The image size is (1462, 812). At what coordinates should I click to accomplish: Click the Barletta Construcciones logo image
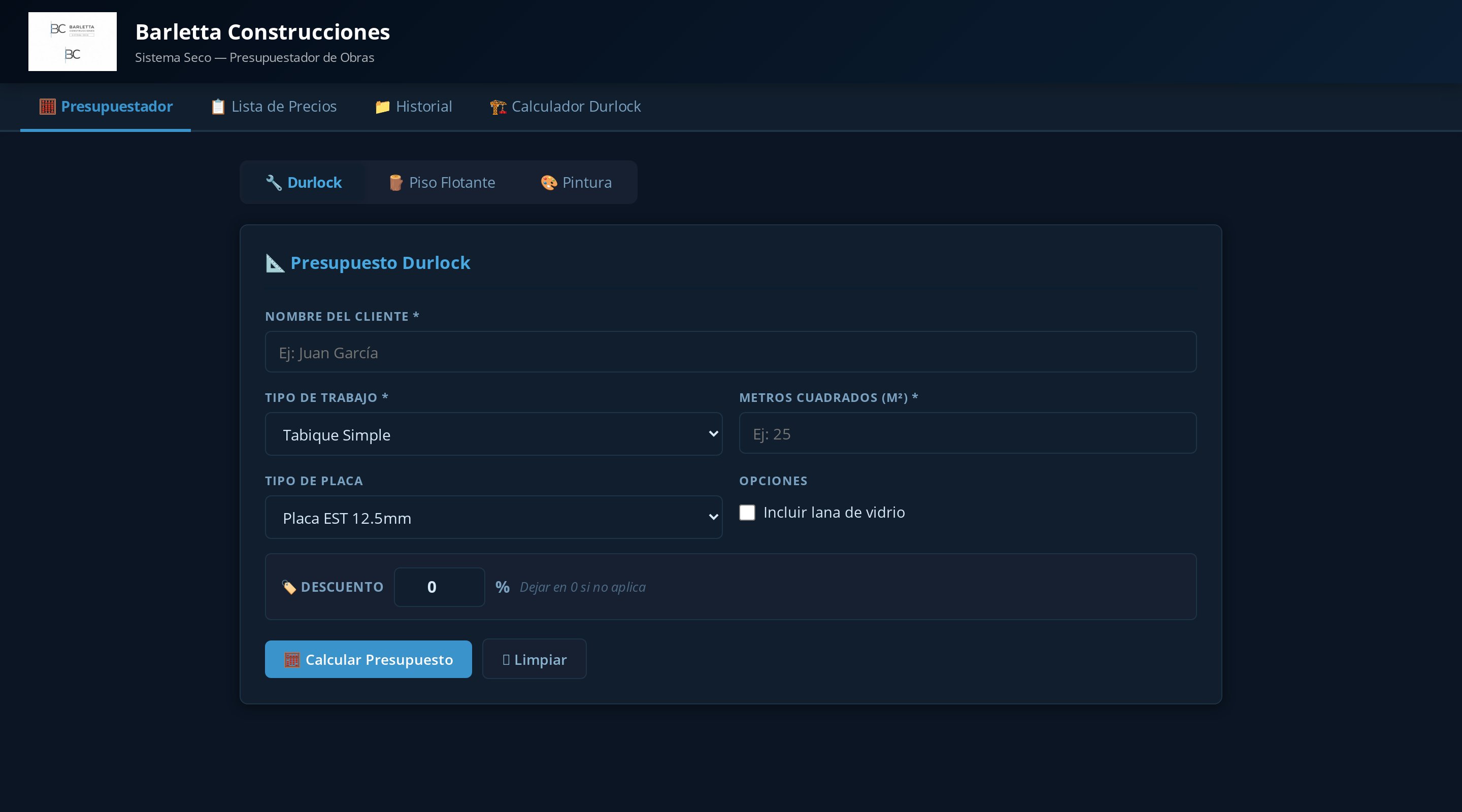(72, 42)
